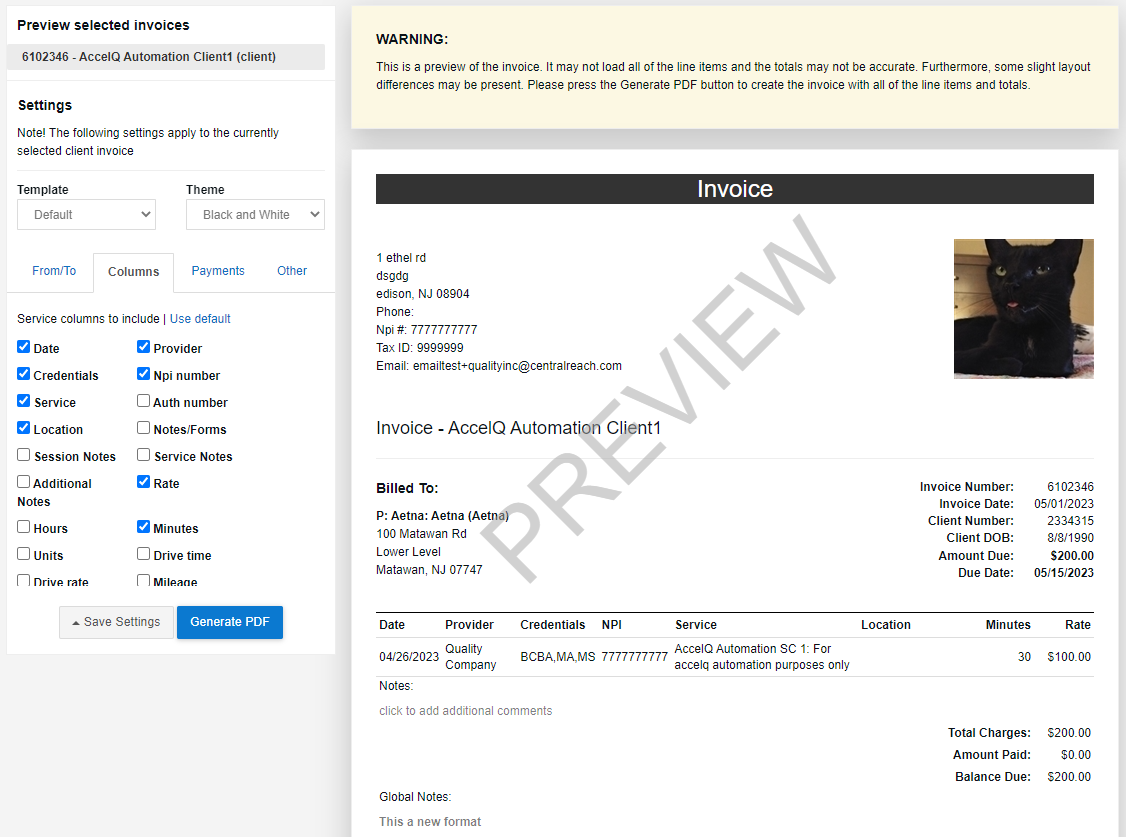This screenshot has width=1126, height=837.
Task: Switch to the Payments tab
Action: (218, 270)
